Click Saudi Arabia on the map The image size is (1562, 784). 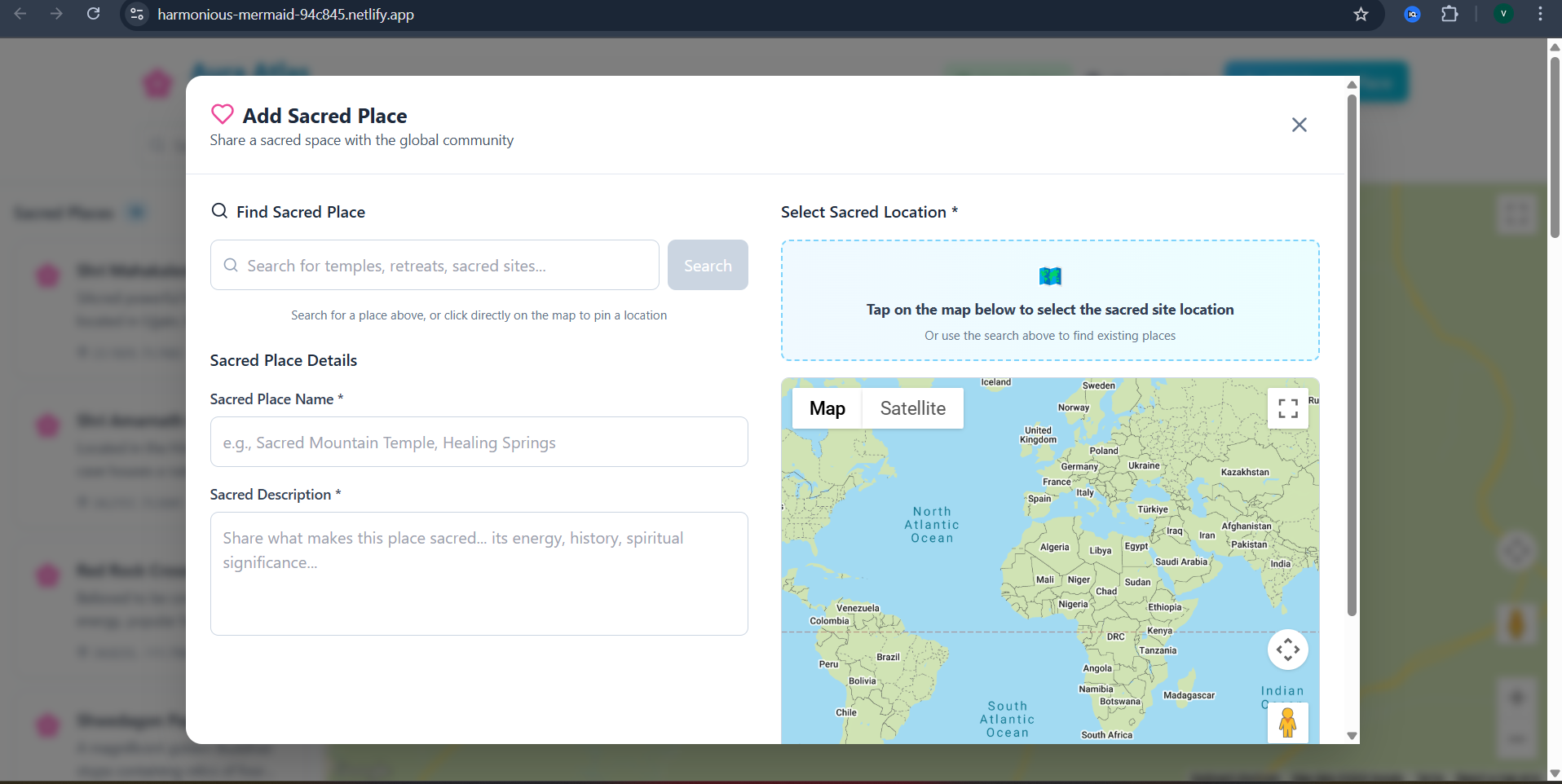(1181, 562)
